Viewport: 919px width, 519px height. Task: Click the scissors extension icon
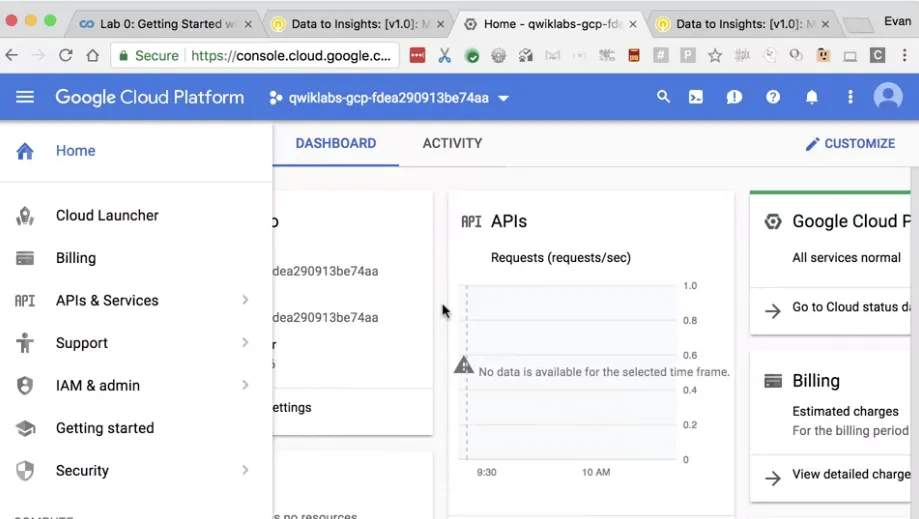click(x=445, y=56)
